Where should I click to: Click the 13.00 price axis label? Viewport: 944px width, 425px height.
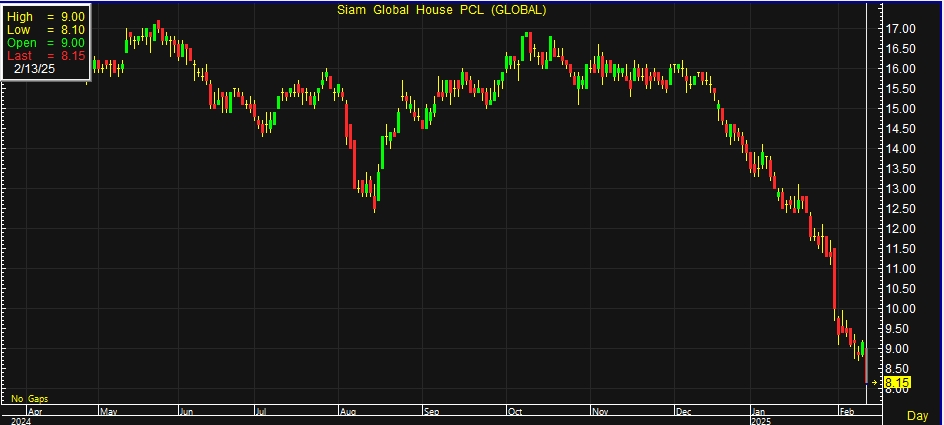coord(902,189)
